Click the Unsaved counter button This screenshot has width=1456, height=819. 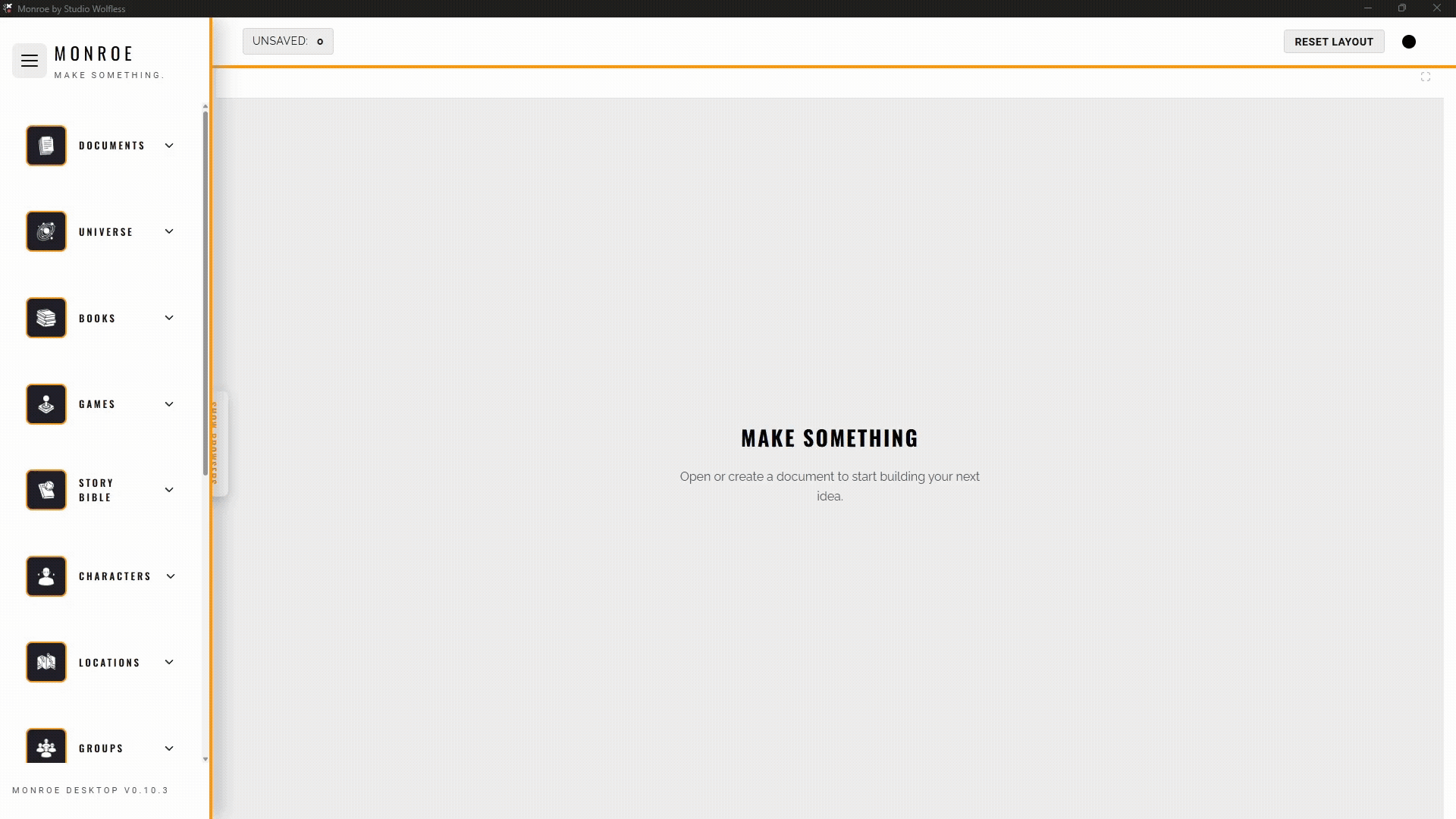coord(287,41)
